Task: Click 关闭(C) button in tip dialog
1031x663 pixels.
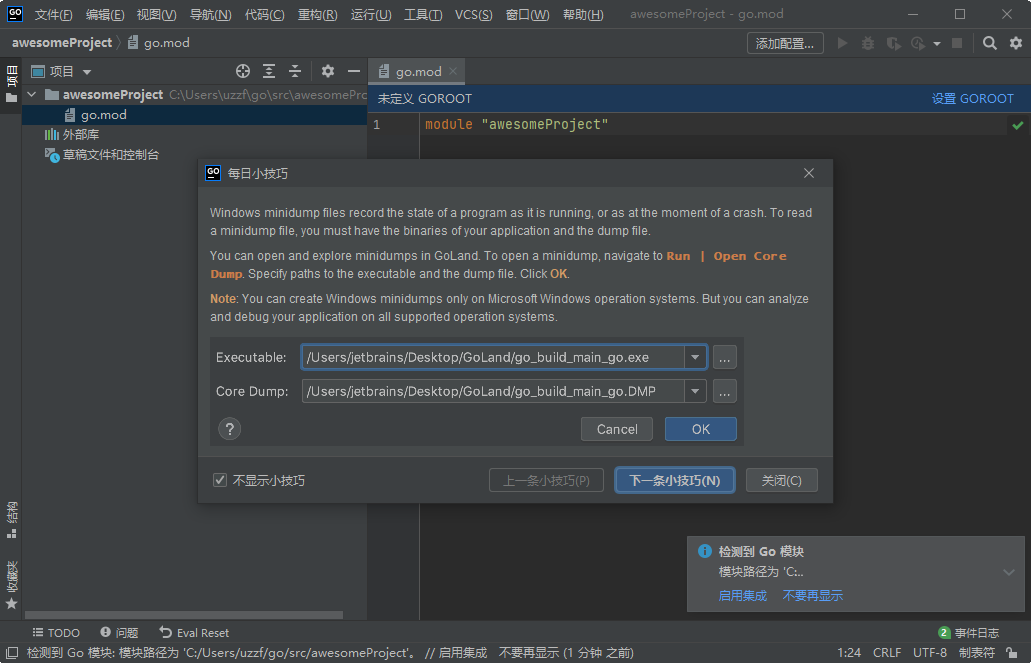Action: 782,480
